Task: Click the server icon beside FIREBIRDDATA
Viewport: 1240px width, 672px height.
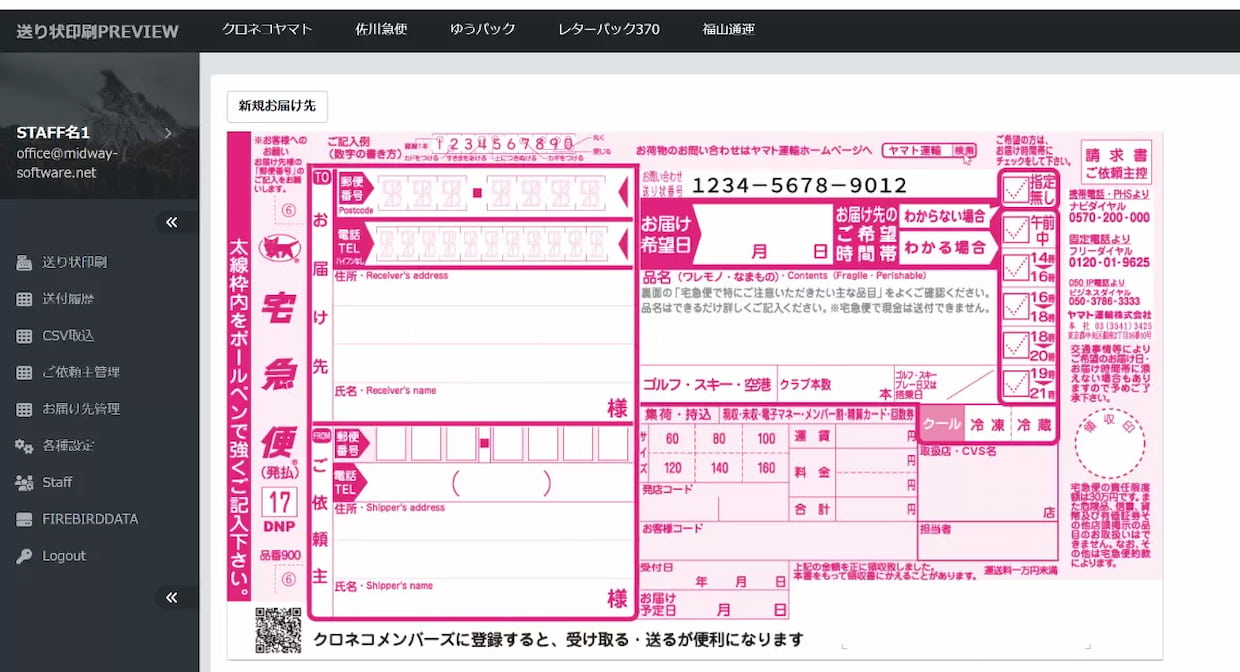Action: [x=25, y=519]
